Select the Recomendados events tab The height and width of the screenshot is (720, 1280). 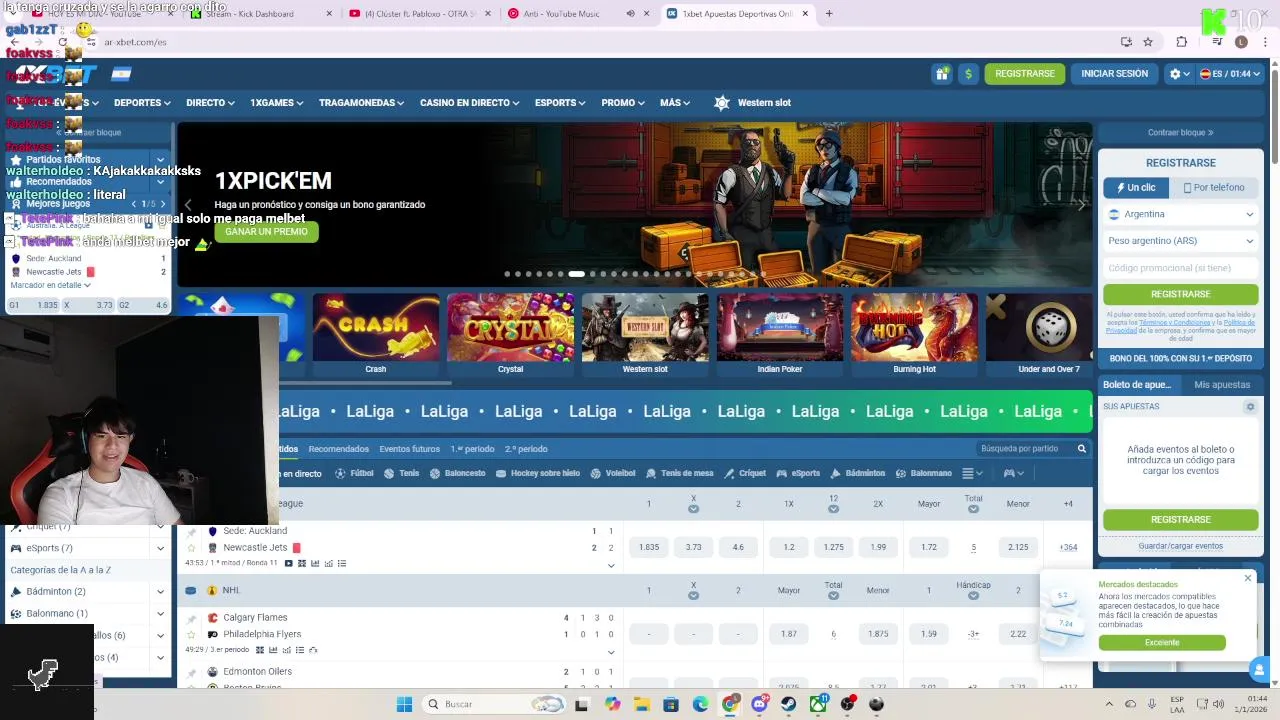339,449
